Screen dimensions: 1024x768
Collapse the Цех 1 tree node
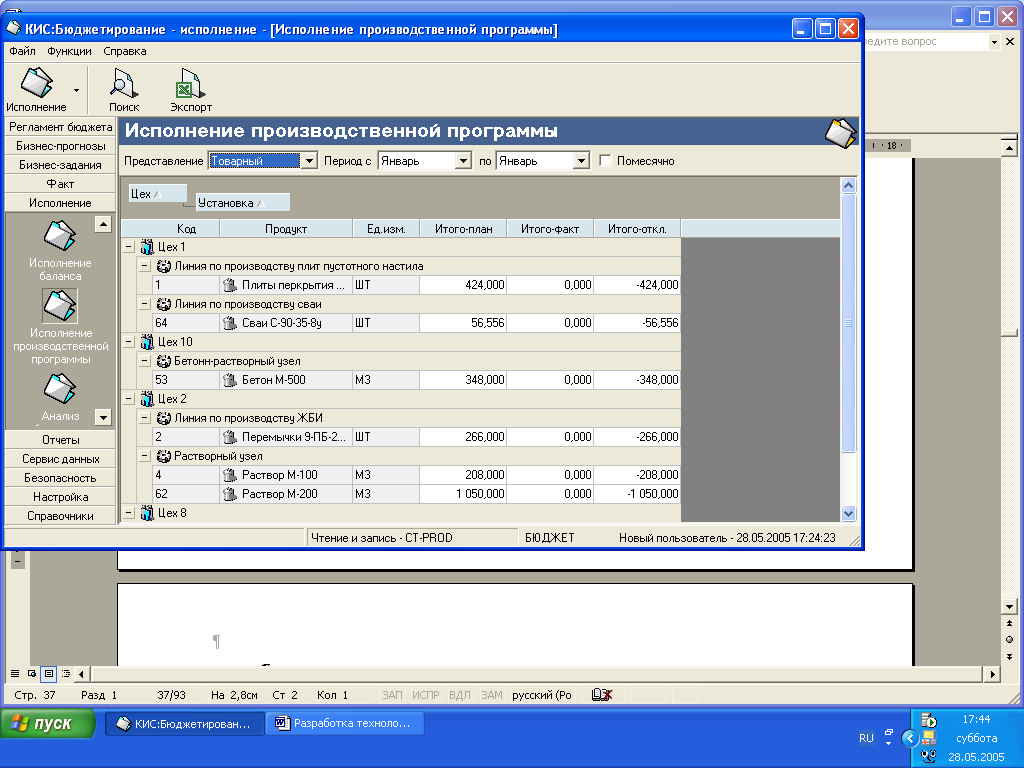129,247
